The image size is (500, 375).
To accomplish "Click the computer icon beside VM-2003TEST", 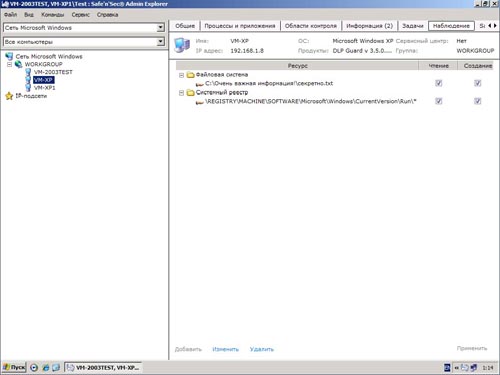I will [x=28, y=72].
